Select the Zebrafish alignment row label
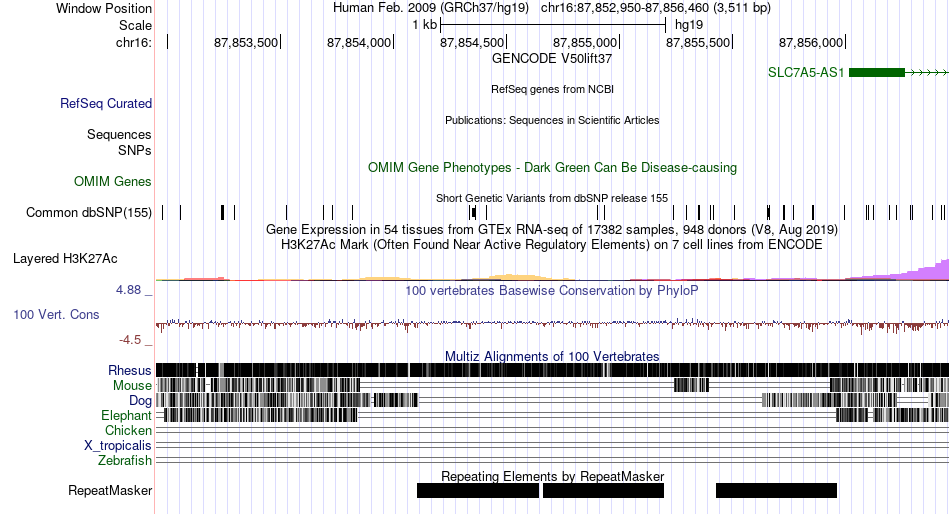 tap(125, 461)
